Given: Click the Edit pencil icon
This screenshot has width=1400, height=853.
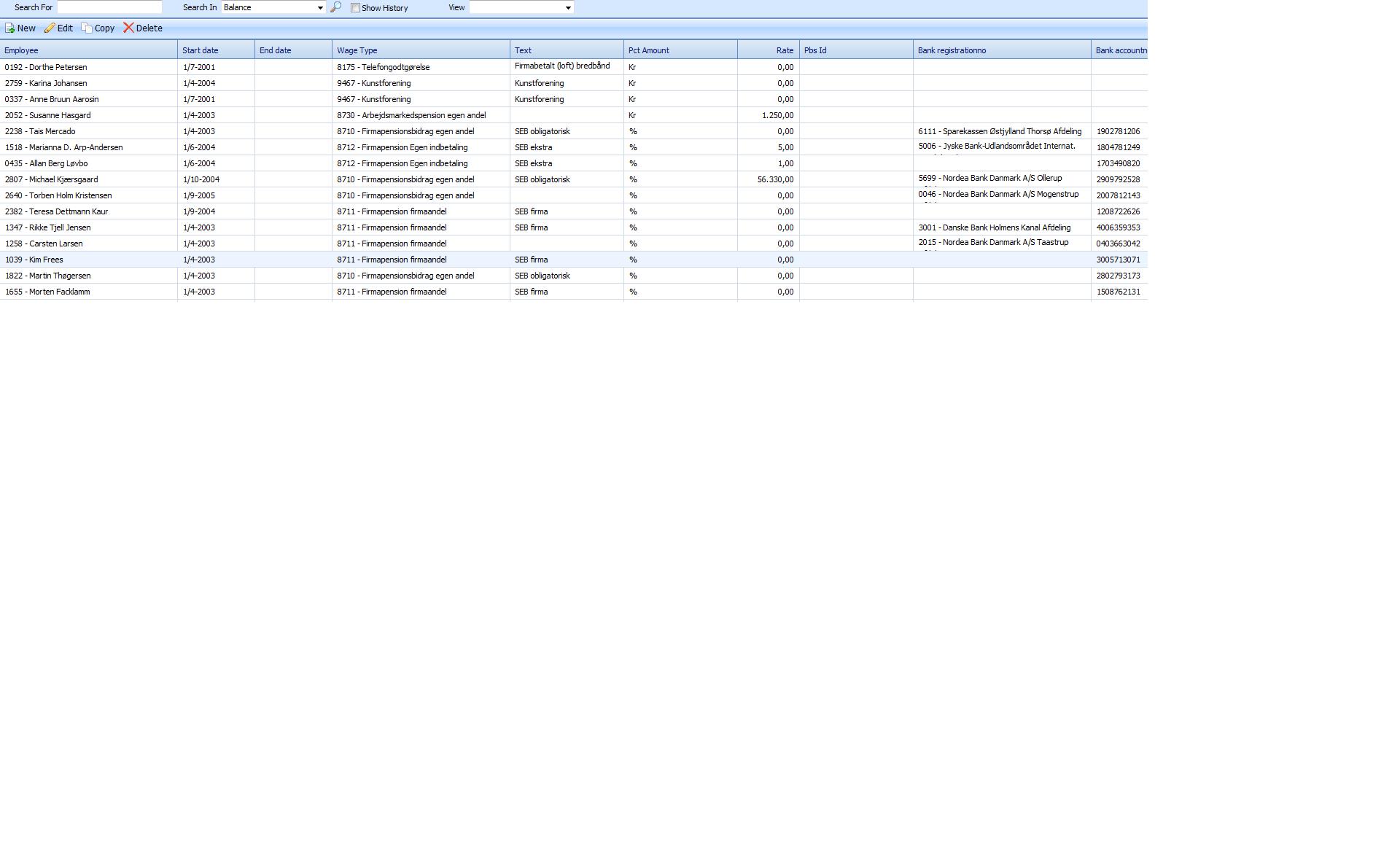Looking at the screenshot, I should (x=50, y=28).
